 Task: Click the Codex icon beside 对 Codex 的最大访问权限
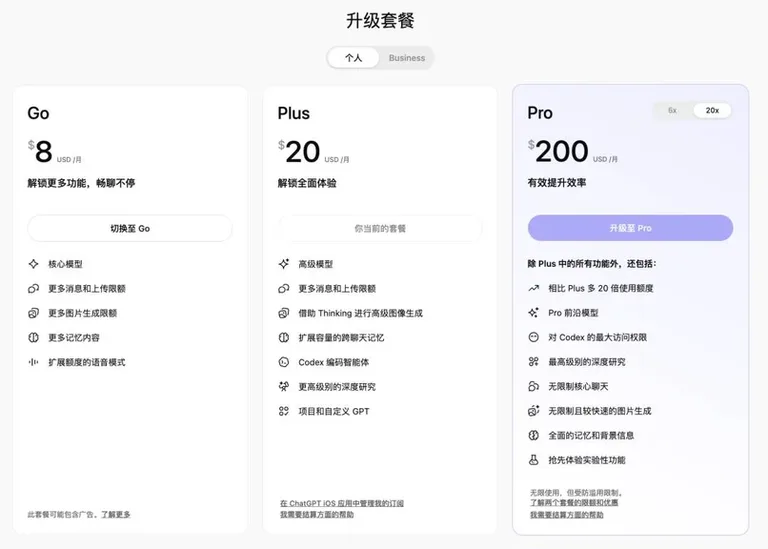pyautogui.click(x=533, y=337)
